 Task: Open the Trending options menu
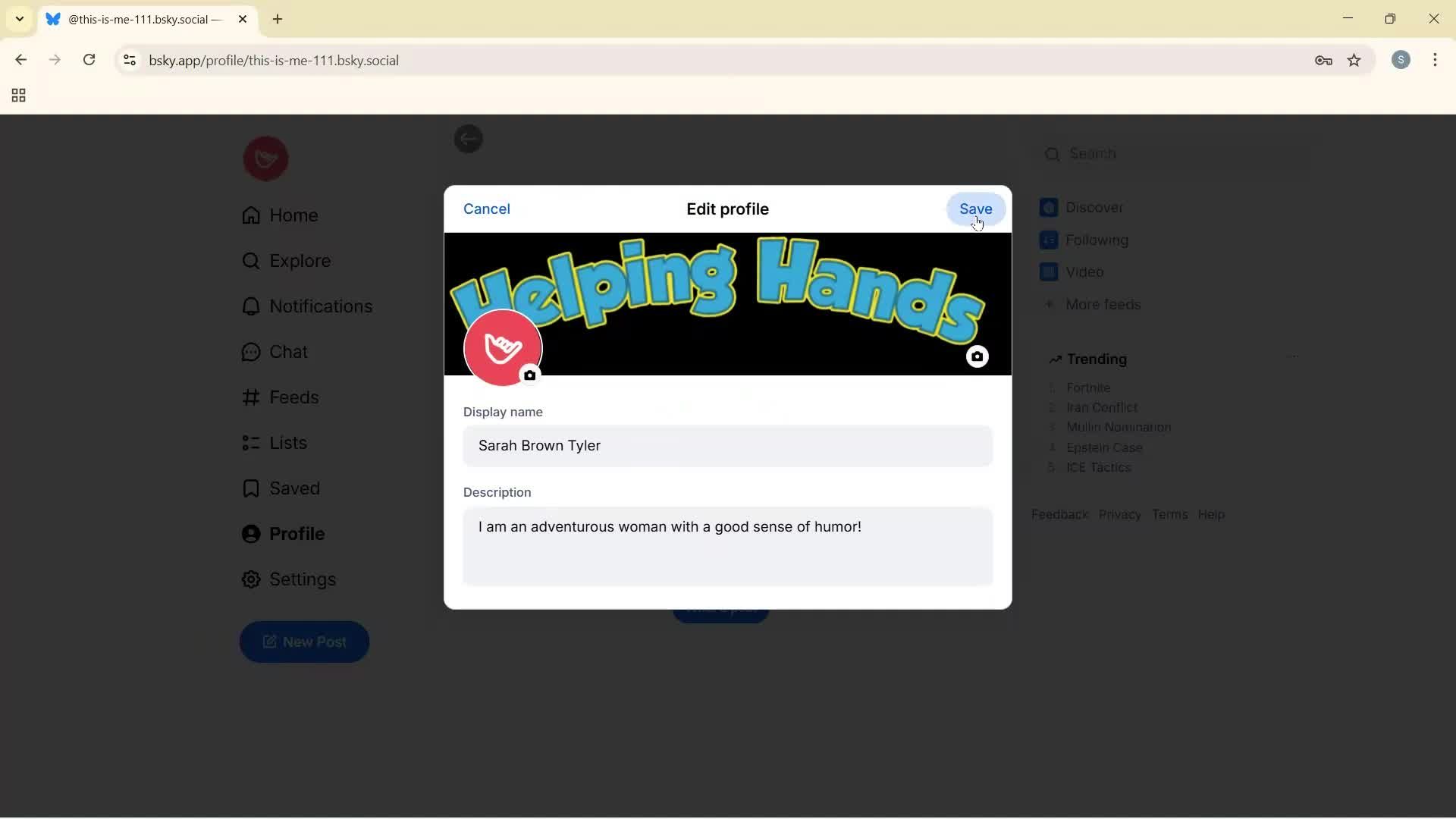1294,356
